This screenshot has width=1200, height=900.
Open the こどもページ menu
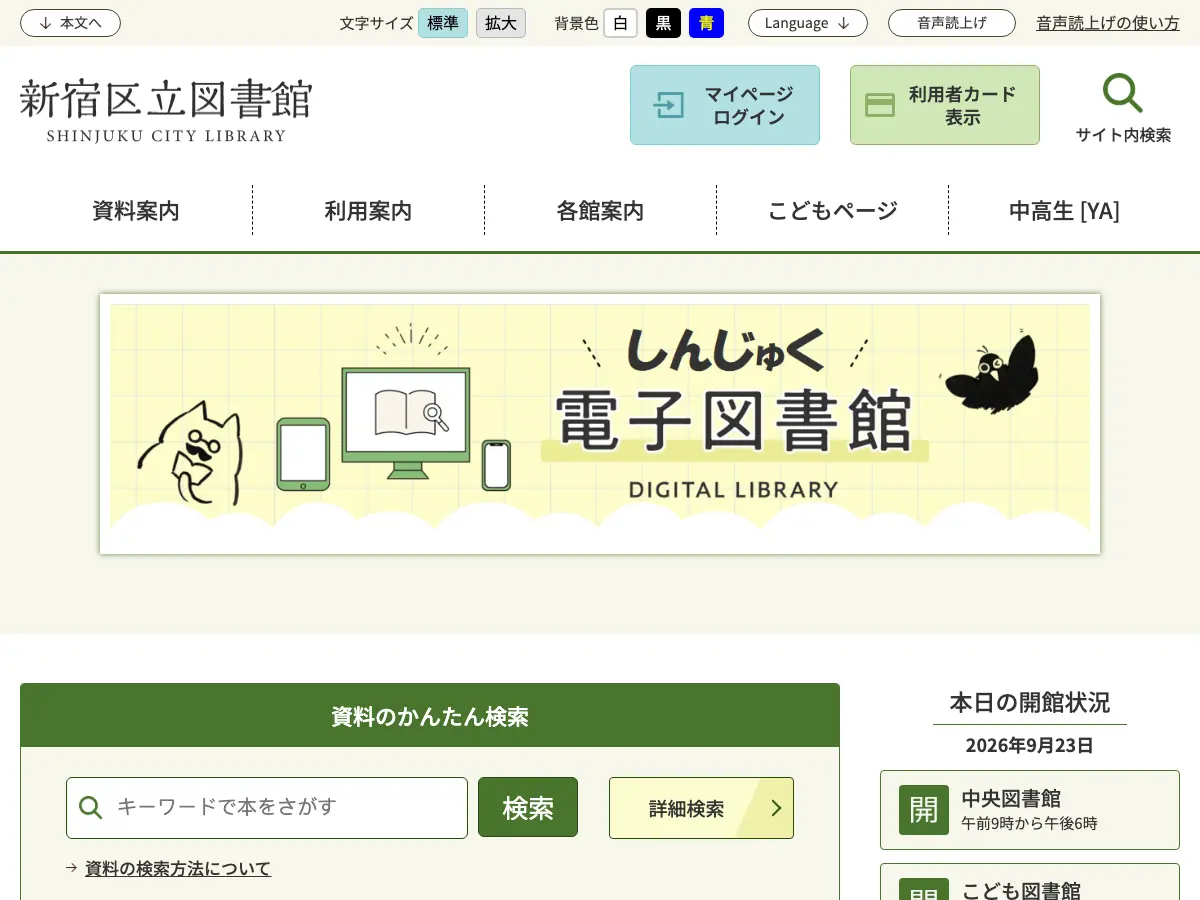point(832,211)
